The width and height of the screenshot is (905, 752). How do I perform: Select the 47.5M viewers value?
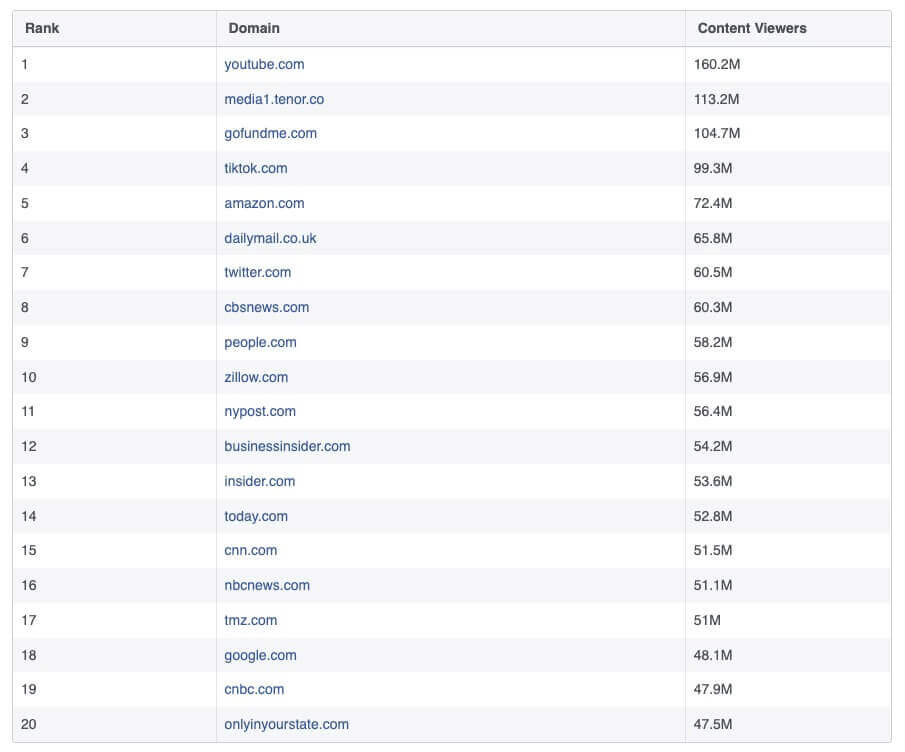[713, 724]
